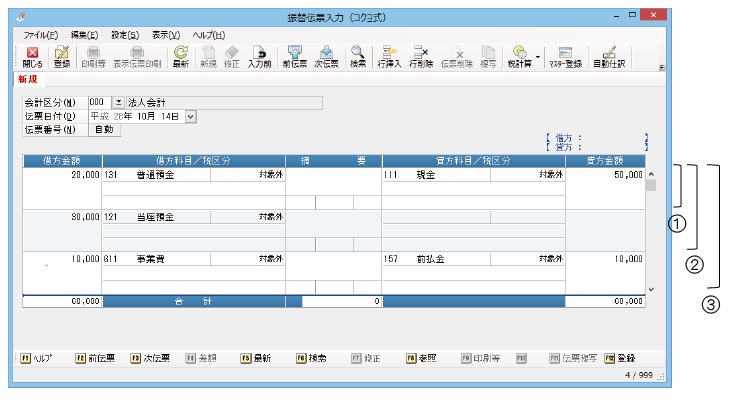
Task: Go to previous slip with 前伝票 icon
Action: [x=294, y=56]
